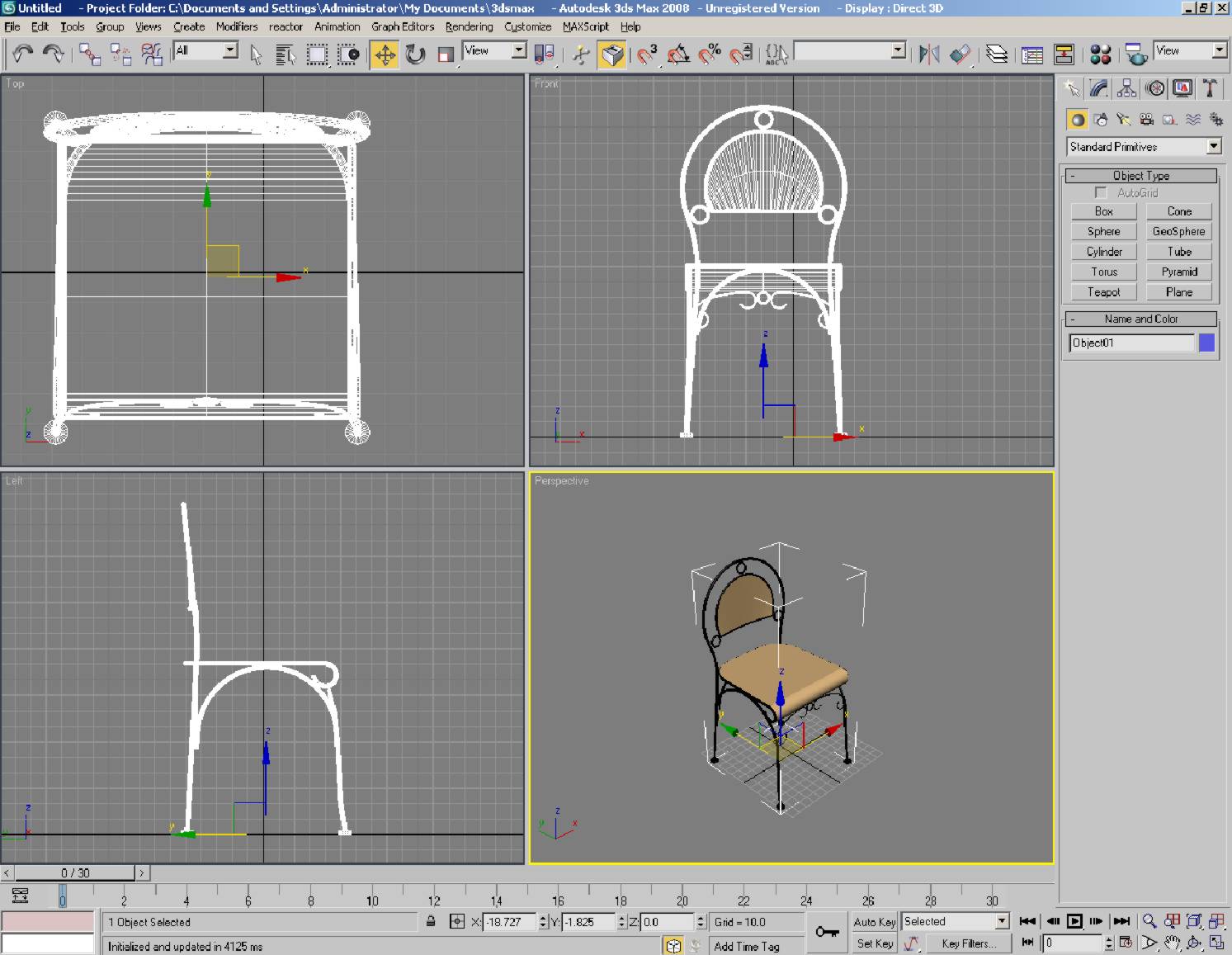Screen dimensions: 1232x955
Task: Select the Rotate tool in the toolbar
Action: 415,55
